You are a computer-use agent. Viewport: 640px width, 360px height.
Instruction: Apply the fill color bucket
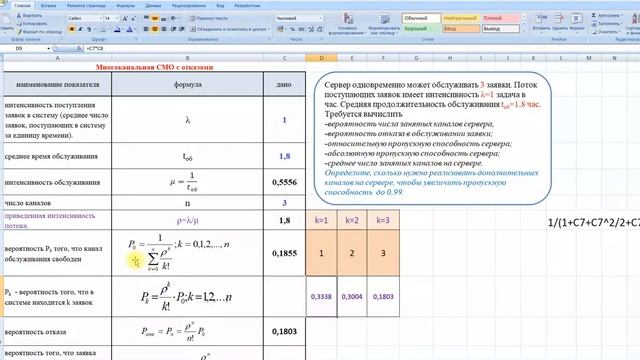[x=117, y=29]
